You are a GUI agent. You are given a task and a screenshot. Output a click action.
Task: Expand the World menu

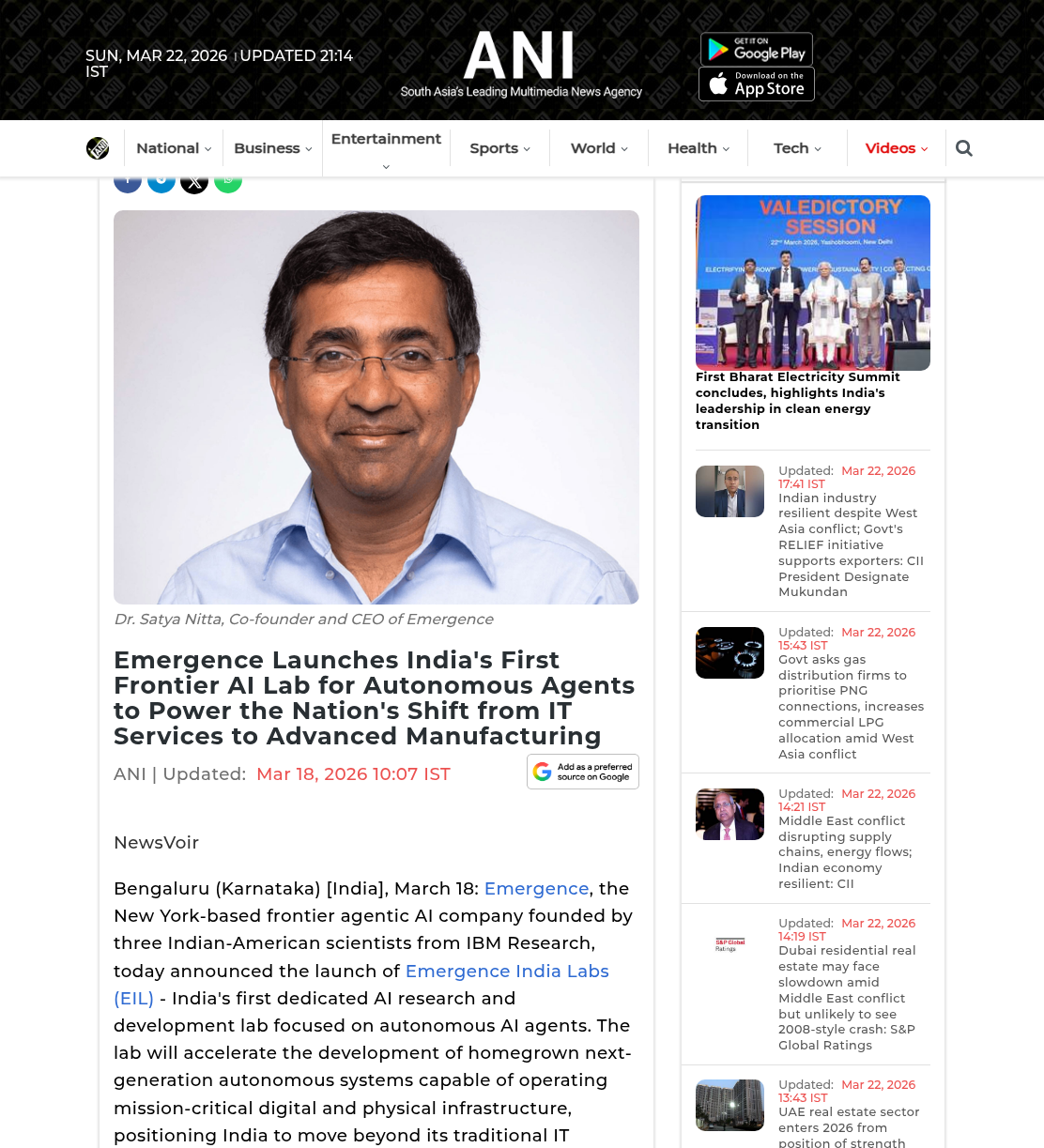point(599,148)
